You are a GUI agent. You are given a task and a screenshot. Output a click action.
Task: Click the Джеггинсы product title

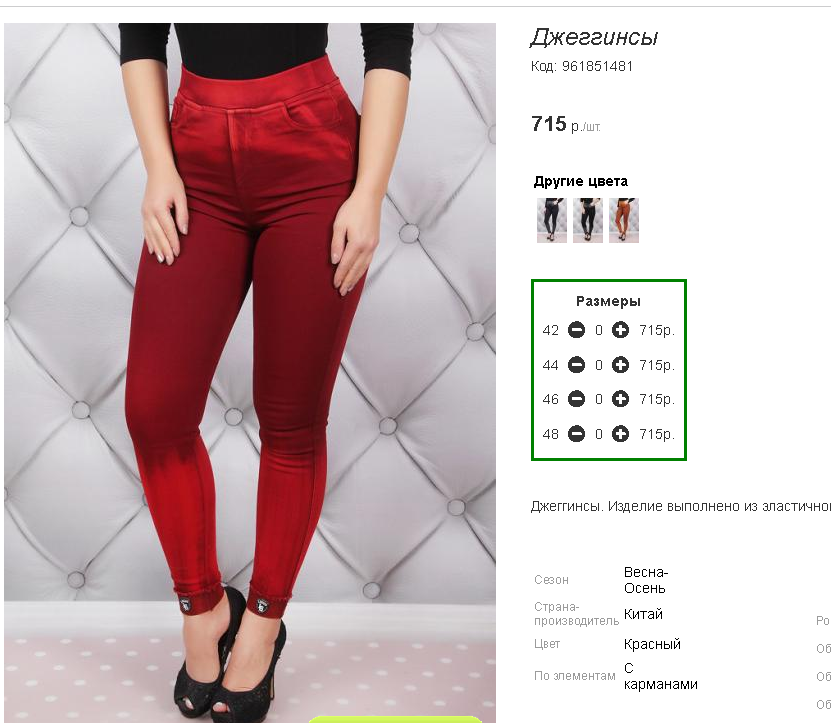coord(594,37)
